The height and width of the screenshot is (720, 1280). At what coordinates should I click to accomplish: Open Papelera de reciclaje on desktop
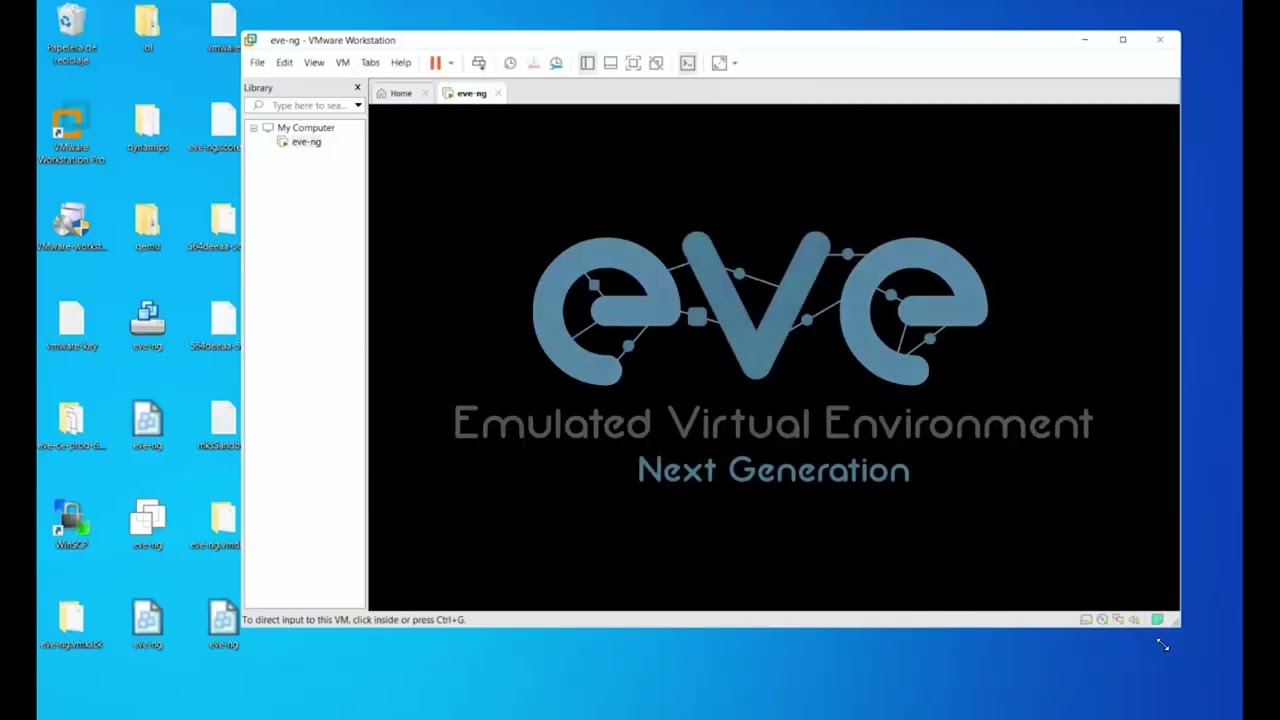pos(71,34)
